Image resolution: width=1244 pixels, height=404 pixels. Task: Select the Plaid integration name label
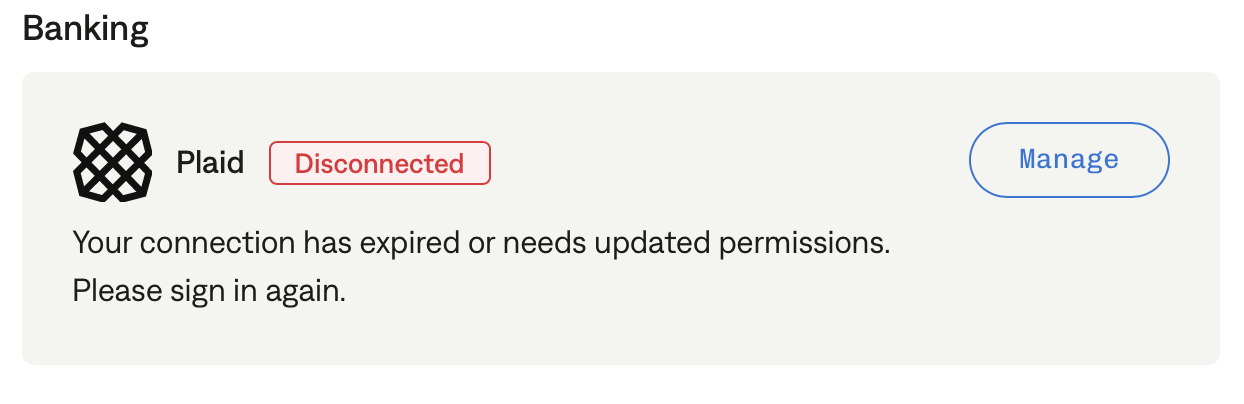click(x=210, y=163)
